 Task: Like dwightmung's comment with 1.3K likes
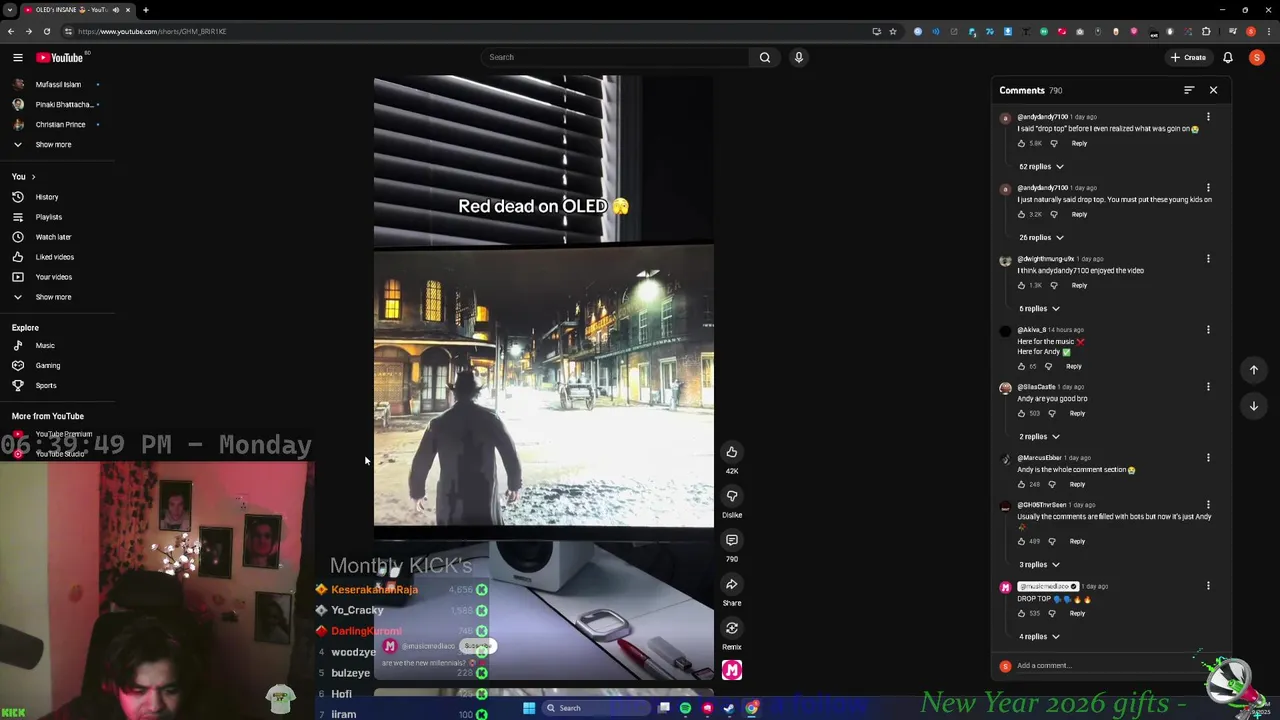click(x=1021, y=285)
